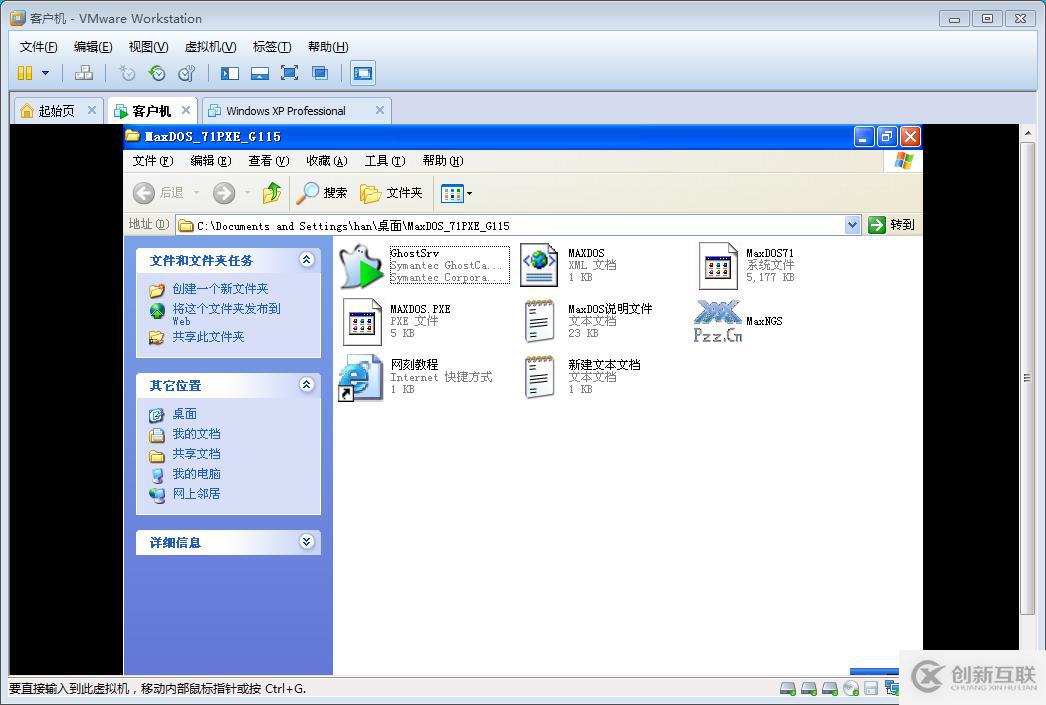Go up one folder level icon

[x=272, y=193]
